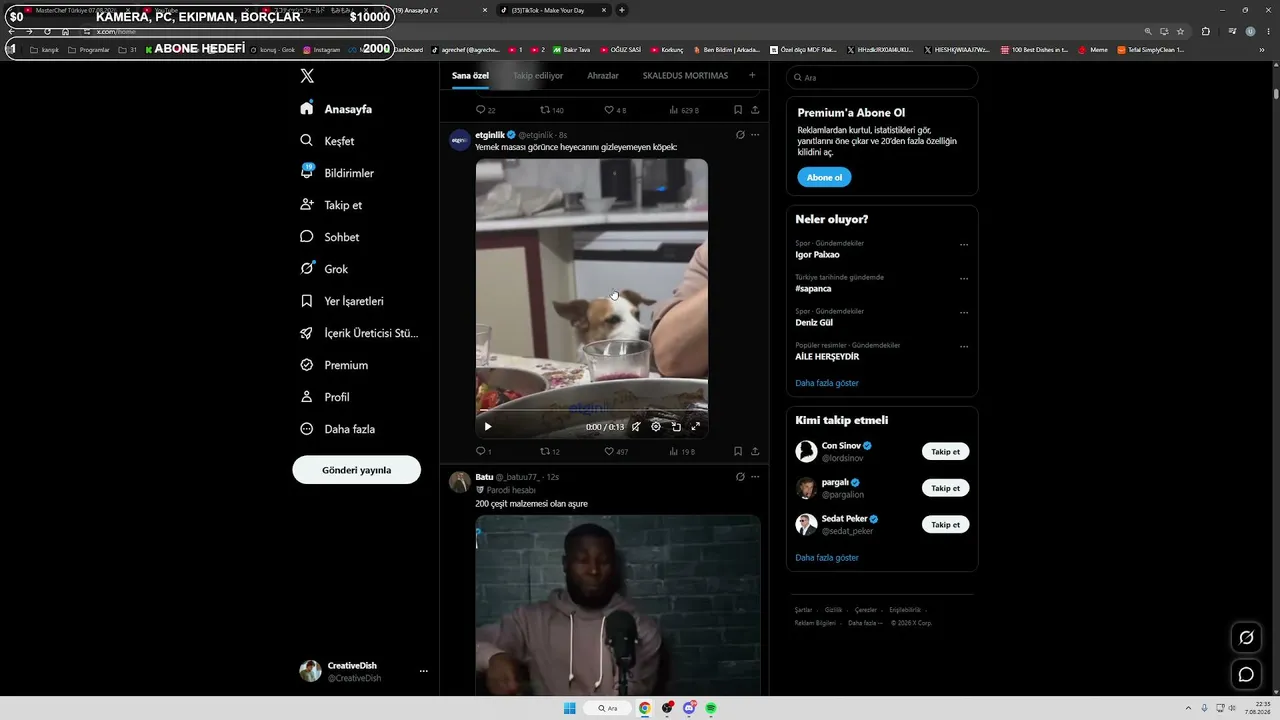Open the etginlik profile avatar
The image size is (1280, 720).
pos(460,140)
